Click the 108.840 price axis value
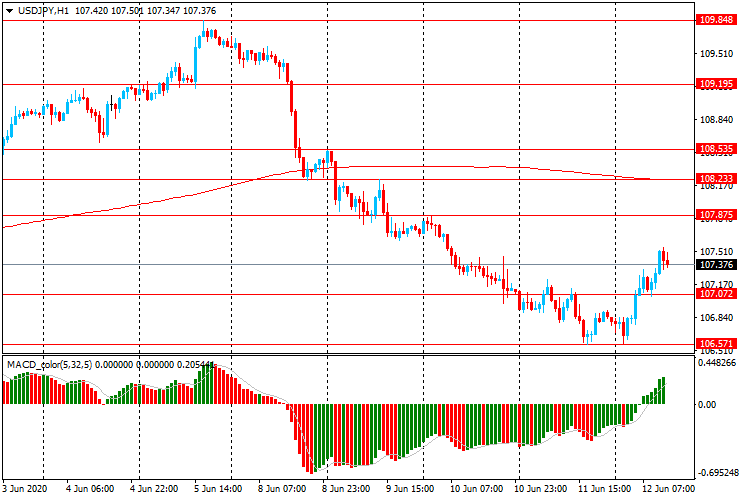Viewport: 740px width, 500px height. click(x=716, y=120)
